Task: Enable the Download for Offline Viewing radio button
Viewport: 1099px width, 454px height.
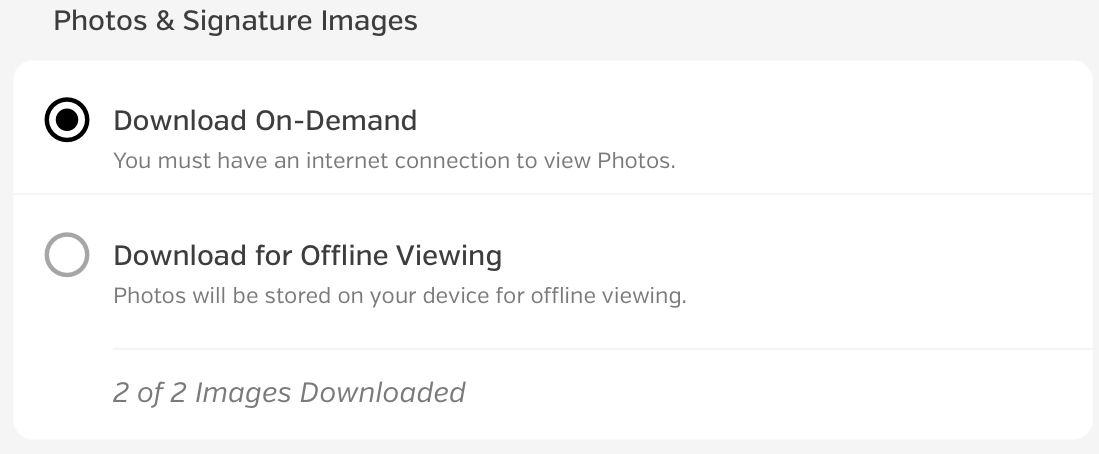Action: coord(67,254)
